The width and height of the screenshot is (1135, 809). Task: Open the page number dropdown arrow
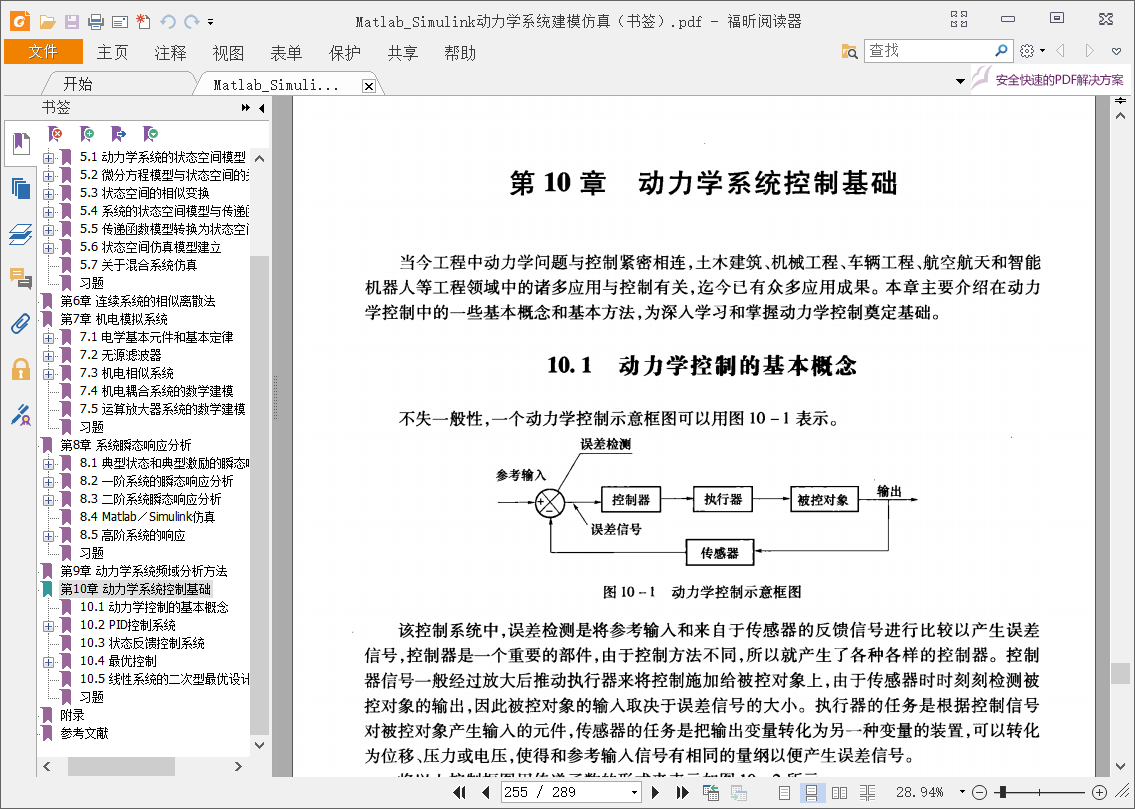click(x=634, y=792)
